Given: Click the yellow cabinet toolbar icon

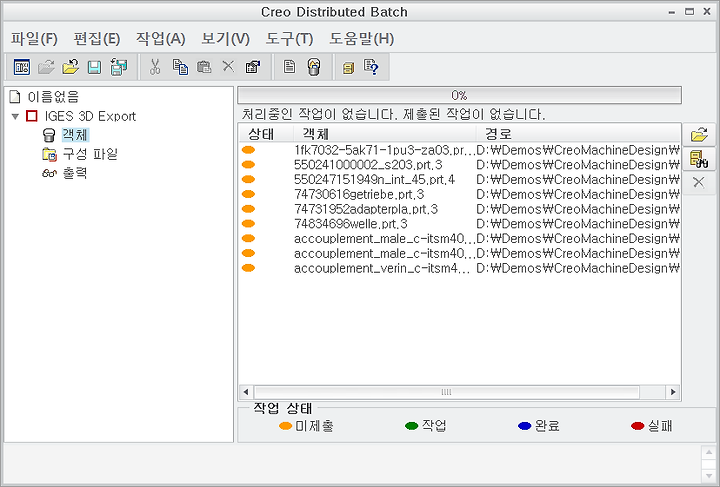Looking at the screenshot, I should (349, 68).
